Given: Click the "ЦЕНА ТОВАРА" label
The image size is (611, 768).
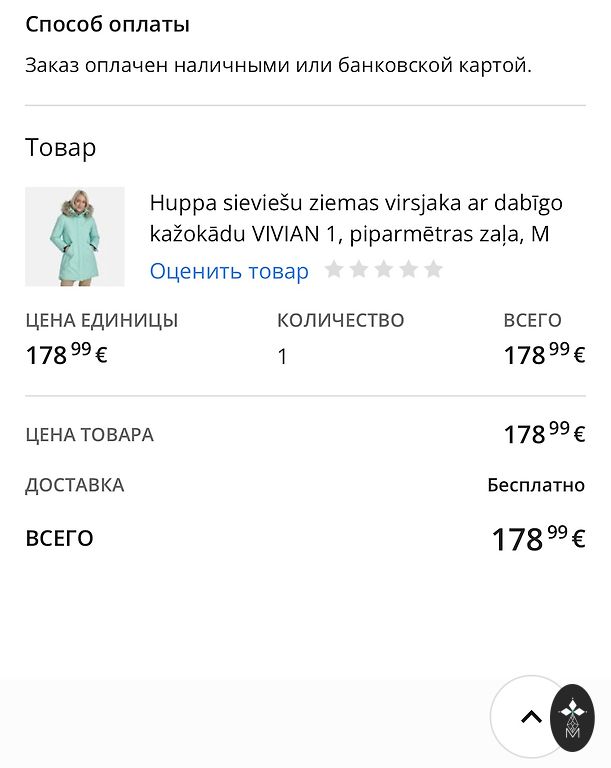Looking at the screenshot, I should click(x=89, y=435).
